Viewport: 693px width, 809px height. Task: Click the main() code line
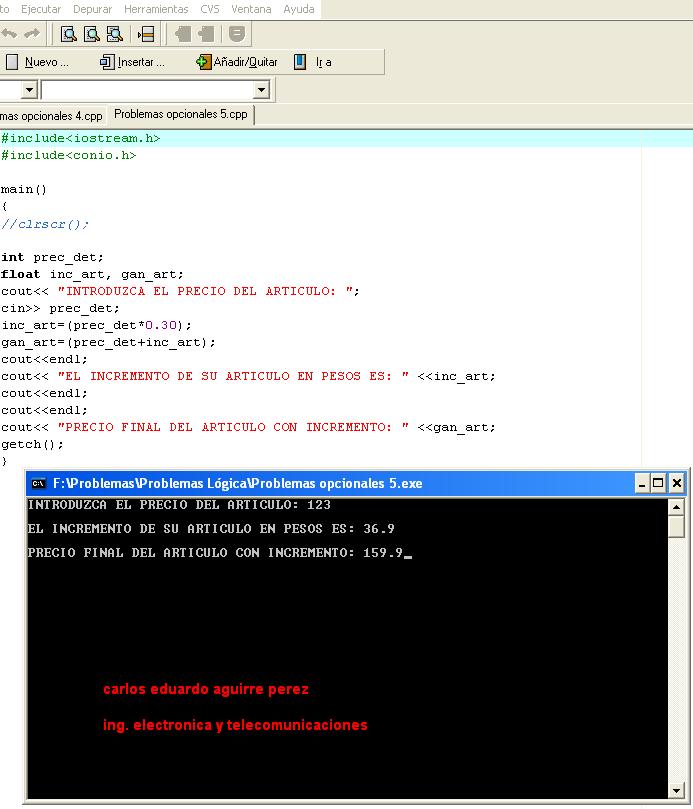coord(24,189)
